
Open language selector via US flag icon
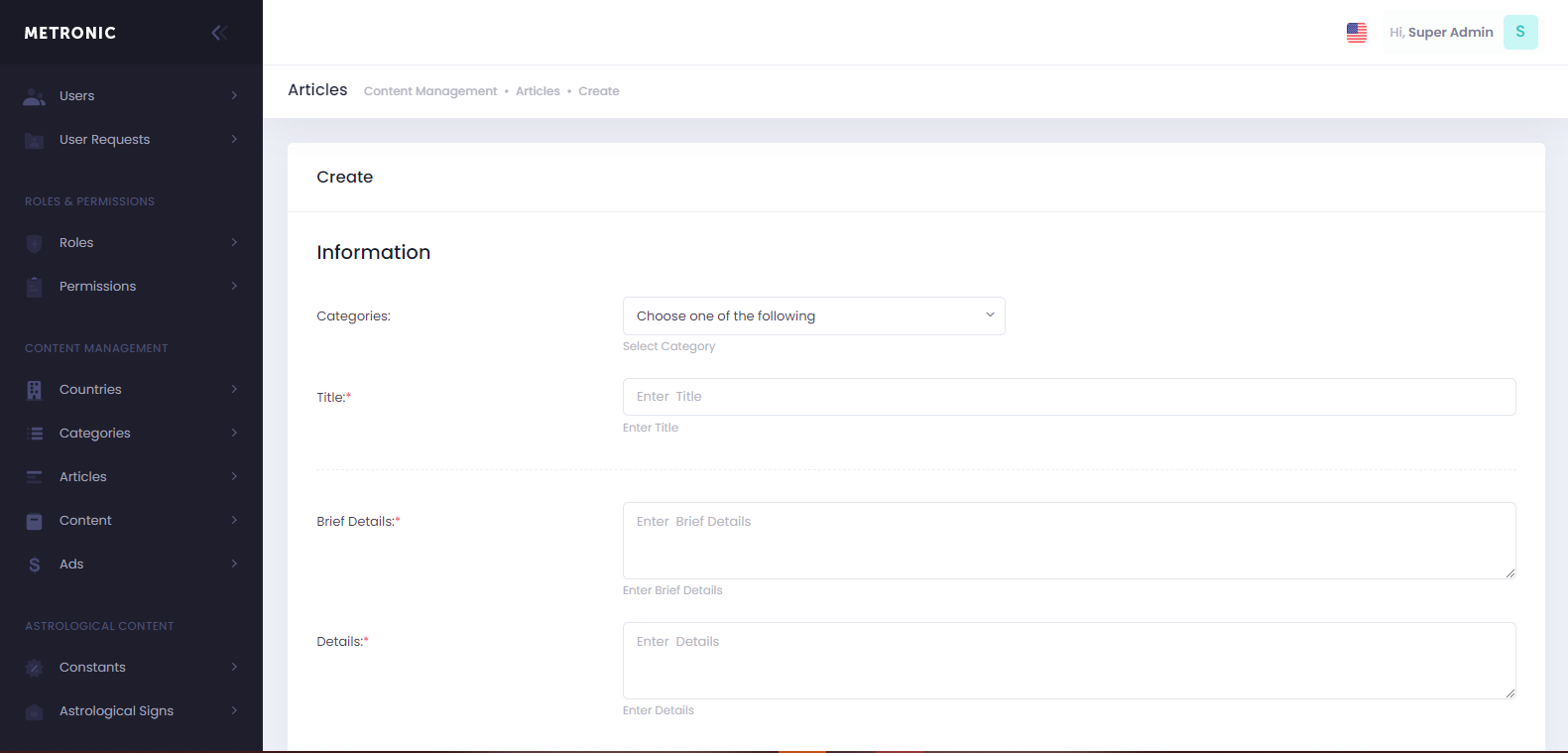coord(1356,33)
